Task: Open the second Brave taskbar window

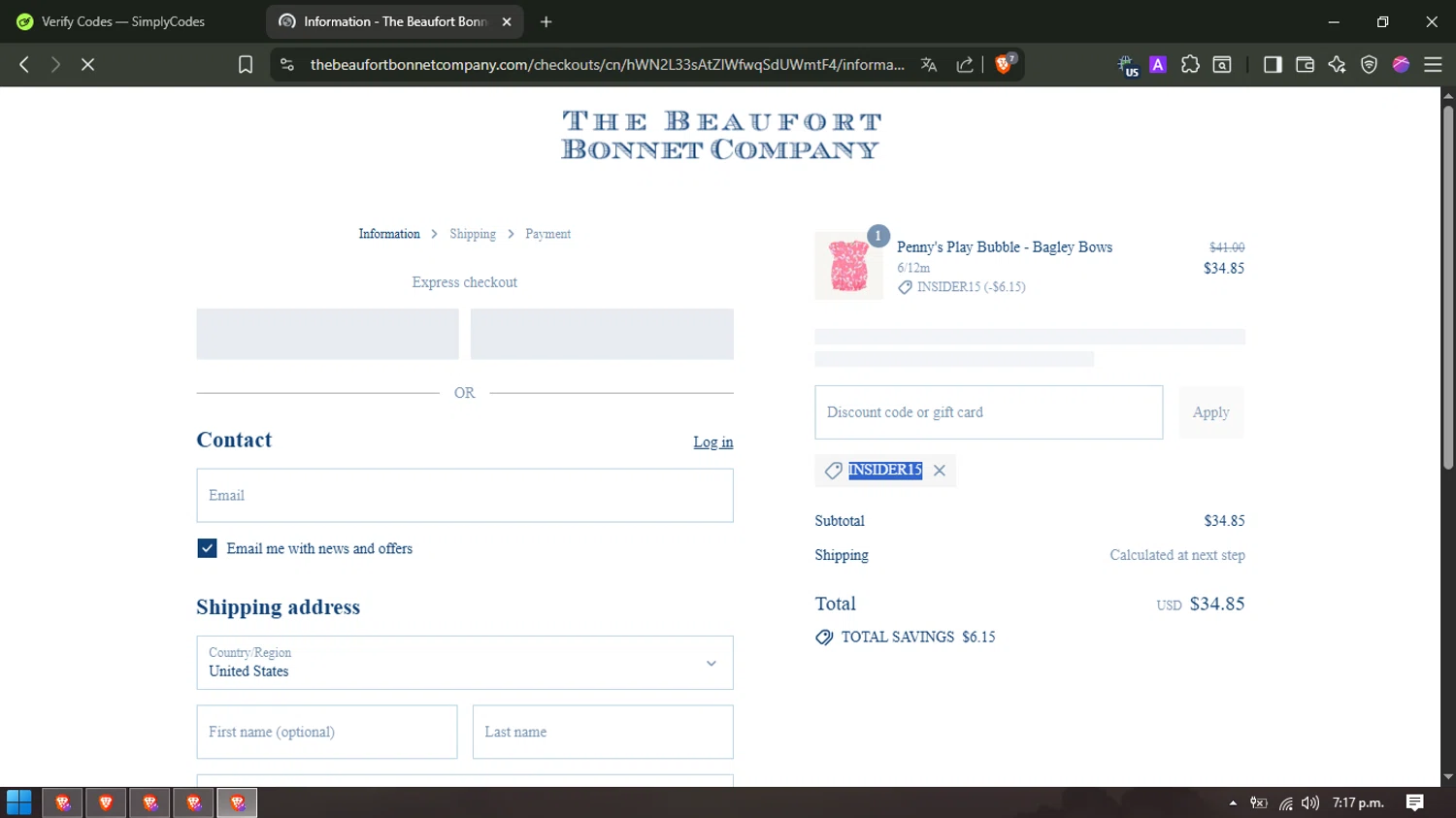Action: (x=106, y=802)
